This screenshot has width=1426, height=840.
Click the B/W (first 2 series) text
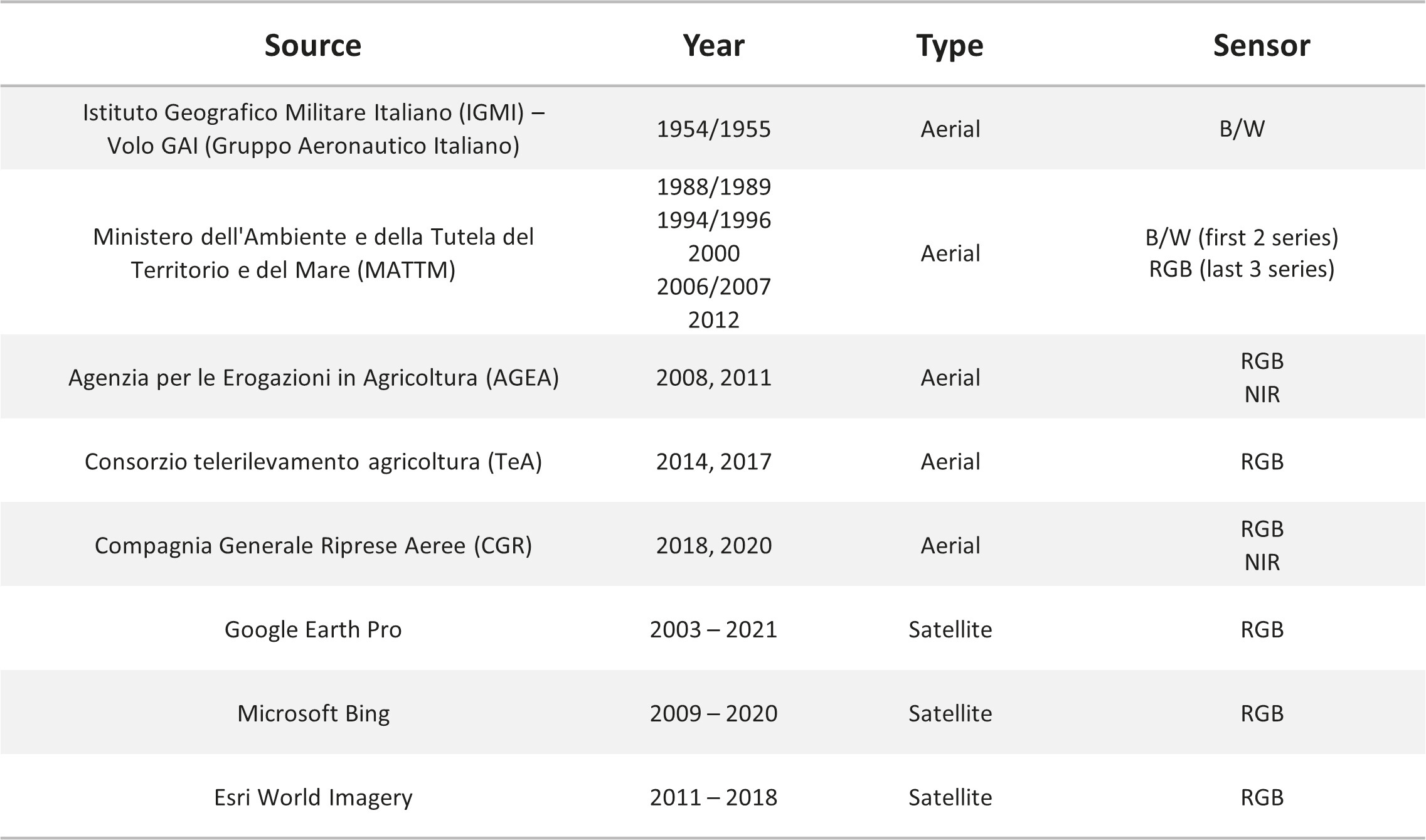pyautogui.click(x=1242, y=237)
